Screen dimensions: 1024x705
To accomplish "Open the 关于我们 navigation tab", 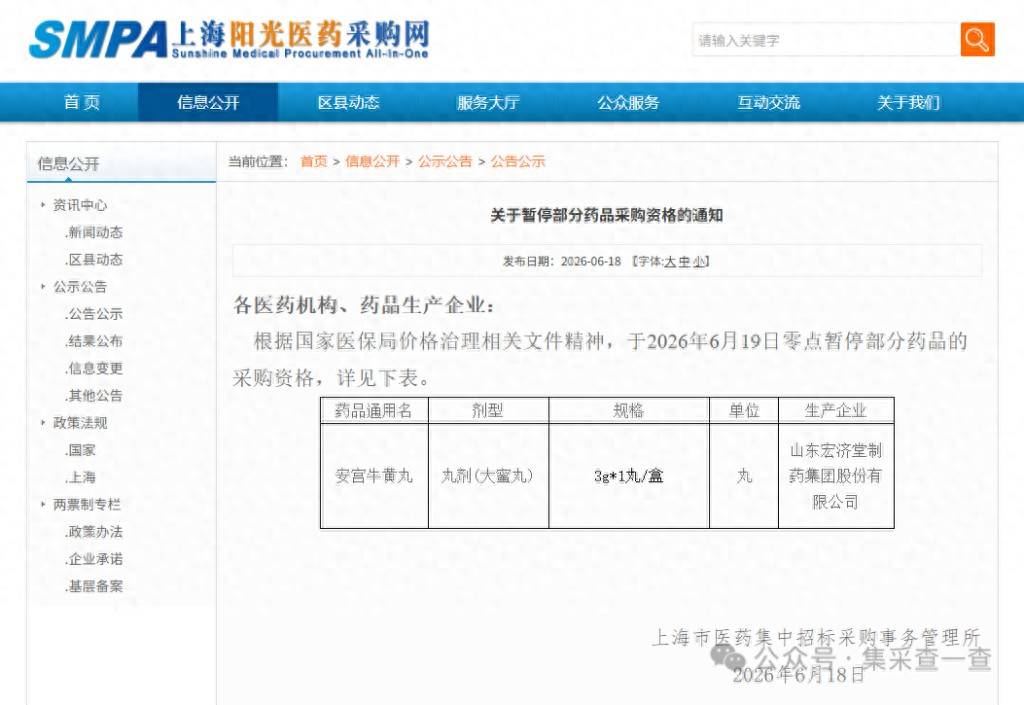I will [x=908, y=102].
